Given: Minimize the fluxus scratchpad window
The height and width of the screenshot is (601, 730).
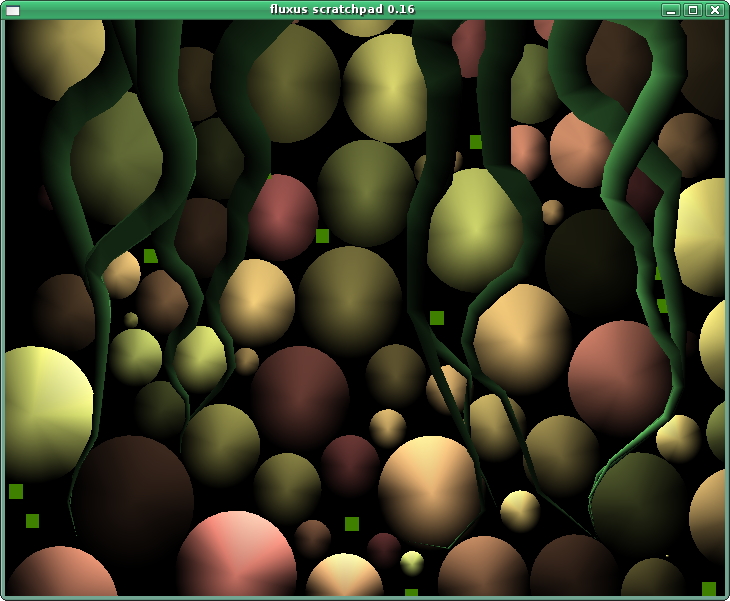Looking at the screenshot, I should coord(671,10).
